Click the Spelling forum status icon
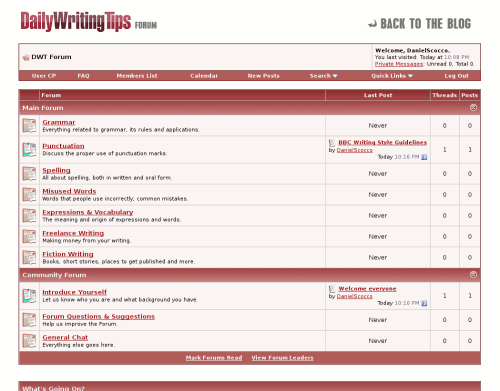Screen dimensions: 500x391 click(29, 174)
